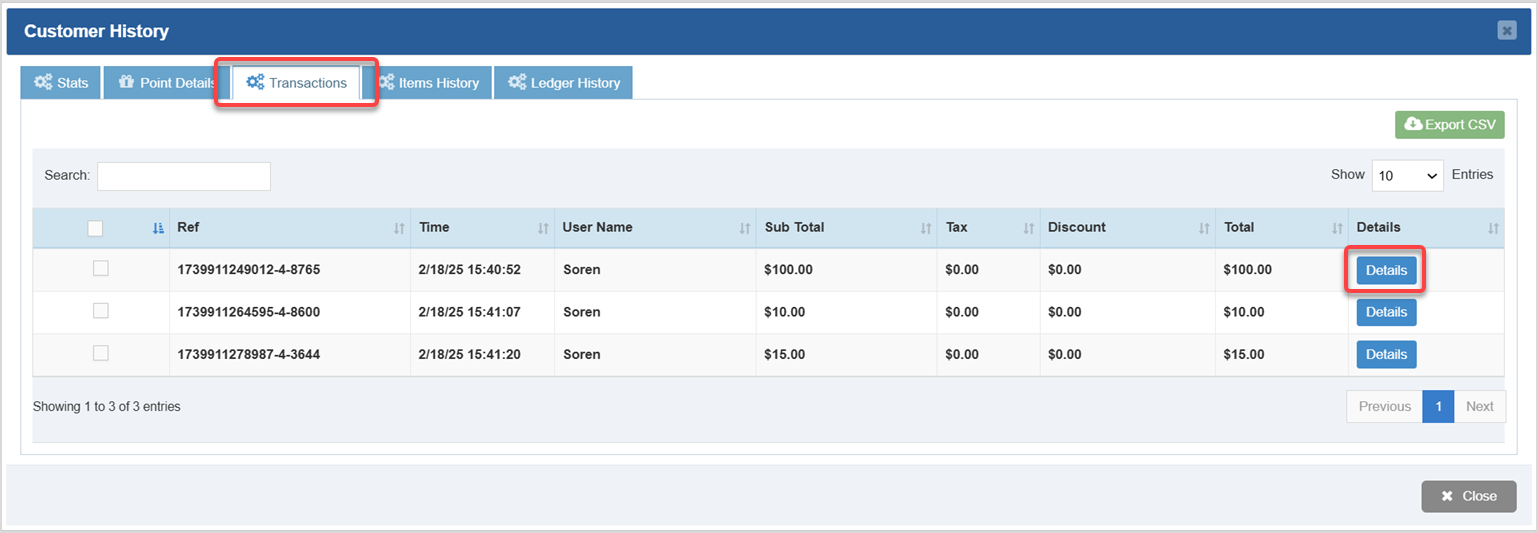Switch to the Ledger History tab
This screenshot has width=1538, height=533.
tap(563, 83)
